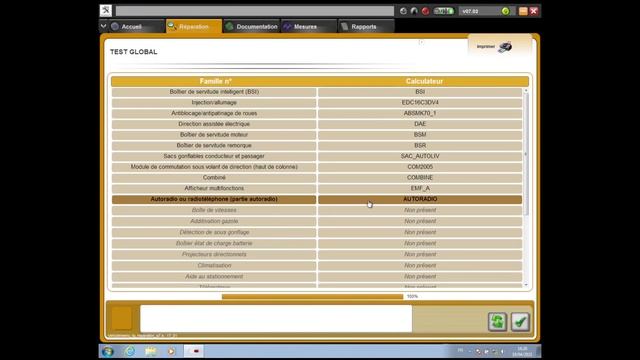The height and width of the screenshot is (360, 640).
Task: Click the vertical scrollbar thumb of the table
Action: pyautogui.click(x=526, y=154)
